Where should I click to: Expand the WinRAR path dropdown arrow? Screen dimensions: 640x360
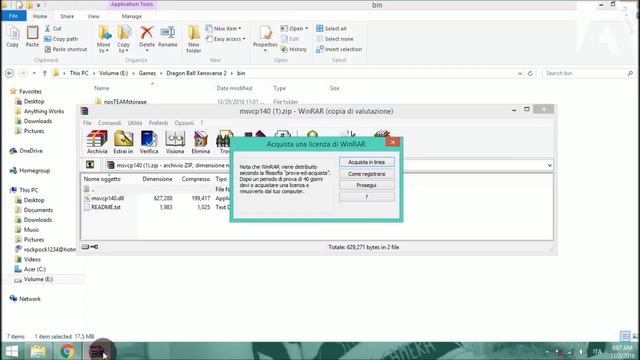click(x=549, y=165)
